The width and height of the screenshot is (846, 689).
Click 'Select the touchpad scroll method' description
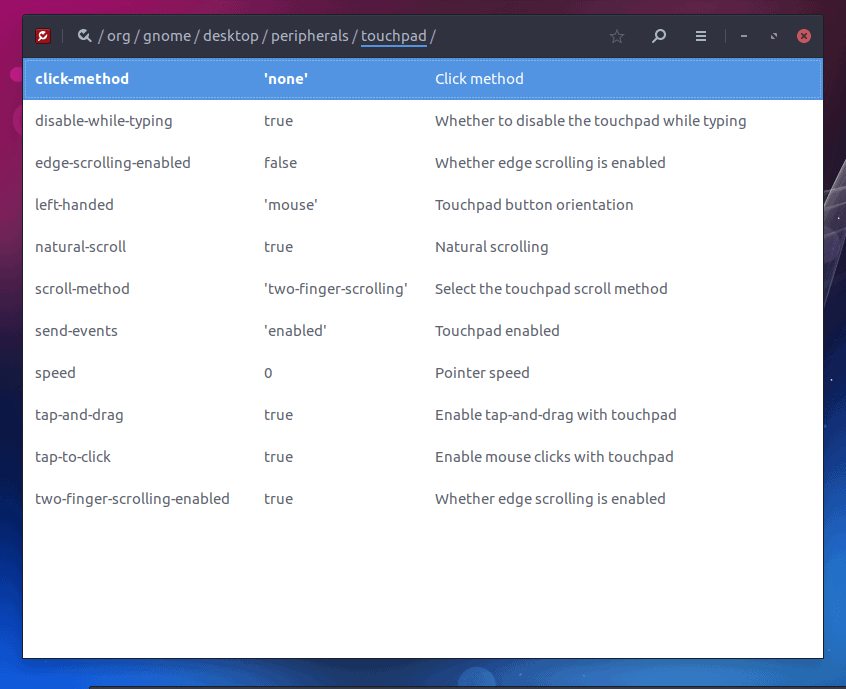point(551,289)
